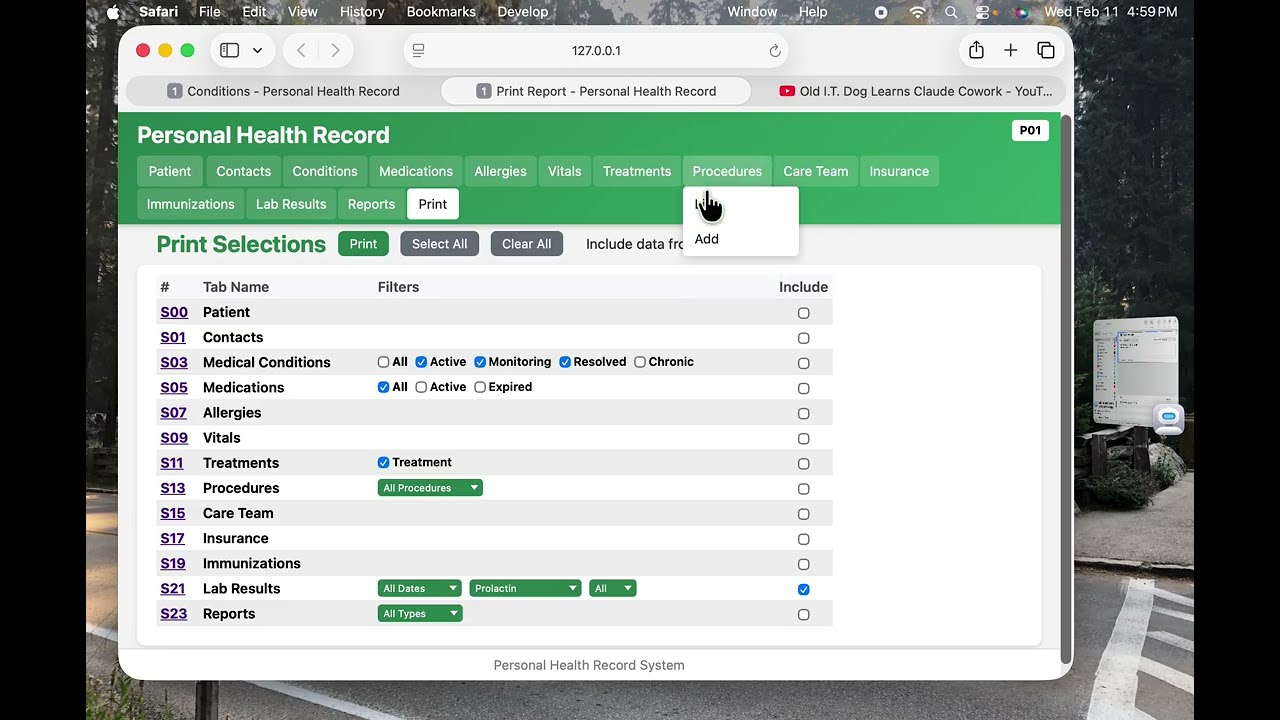Uncheck Medical Conditions Active filter
This screenshot has width=1280, height=720.
421,362
